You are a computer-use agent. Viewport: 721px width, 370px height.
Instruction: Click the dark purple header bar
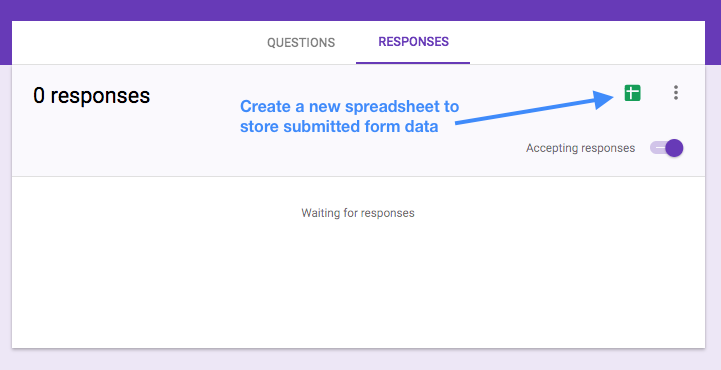tap(360, 10)
